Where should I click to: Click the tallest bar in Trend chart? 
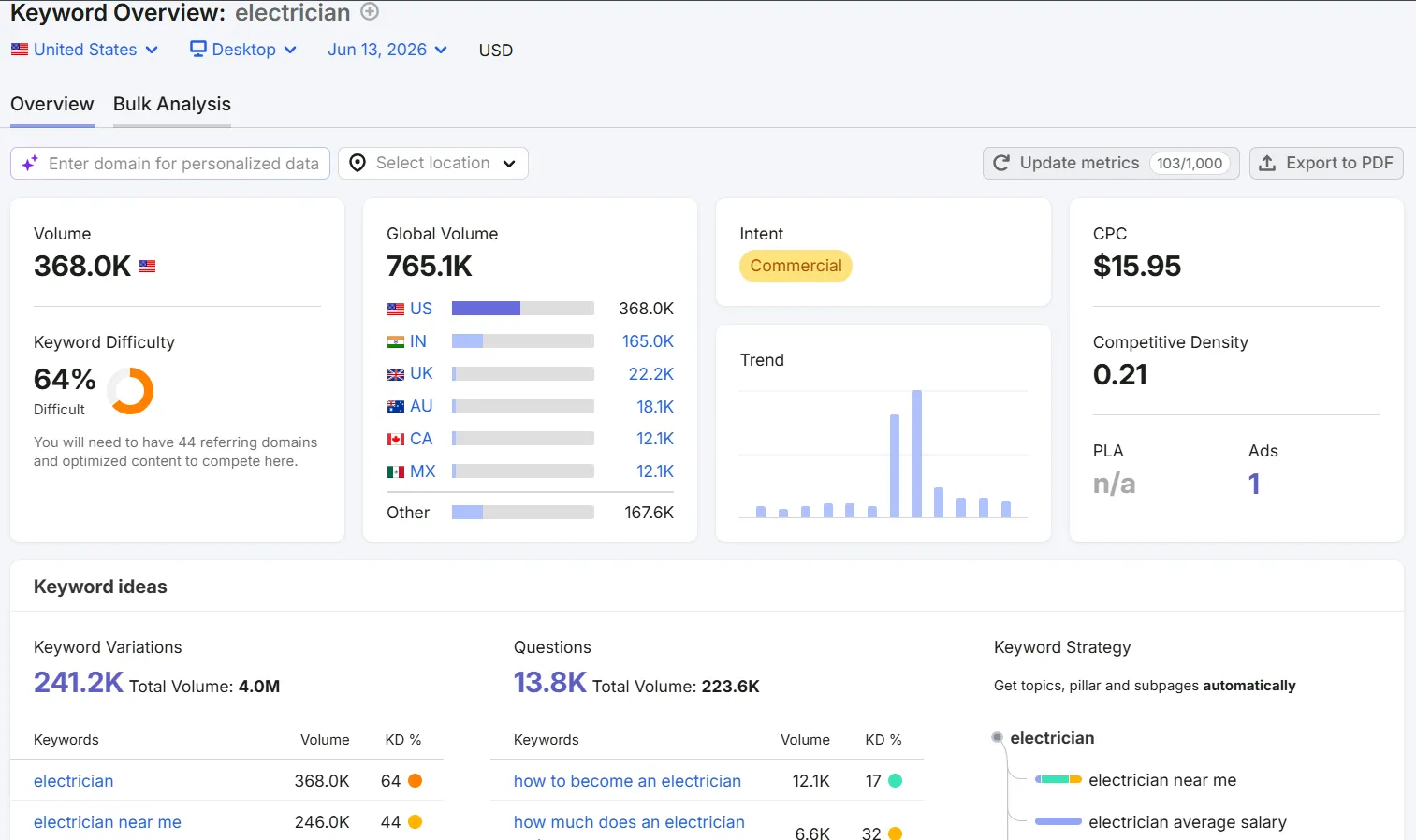(917, 454)
